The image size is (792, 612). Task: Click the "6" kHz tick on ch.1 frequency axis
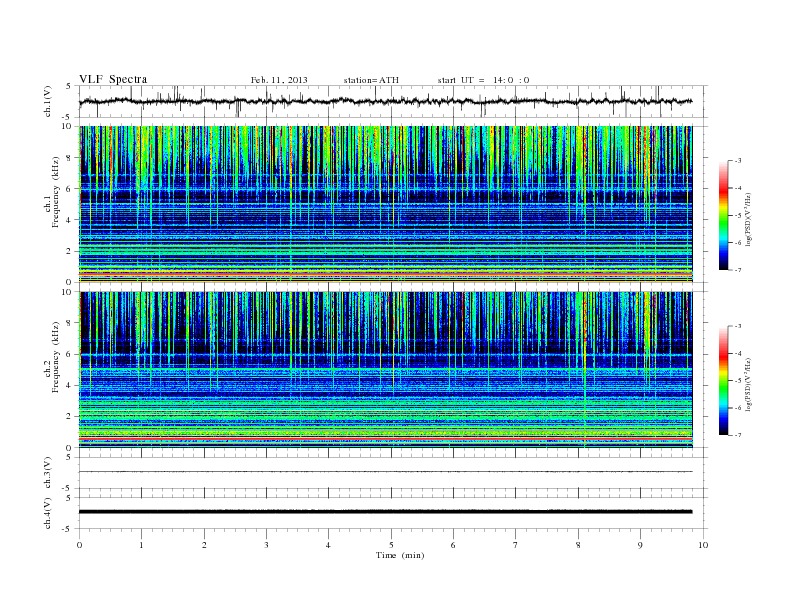(x=69, y=189)
